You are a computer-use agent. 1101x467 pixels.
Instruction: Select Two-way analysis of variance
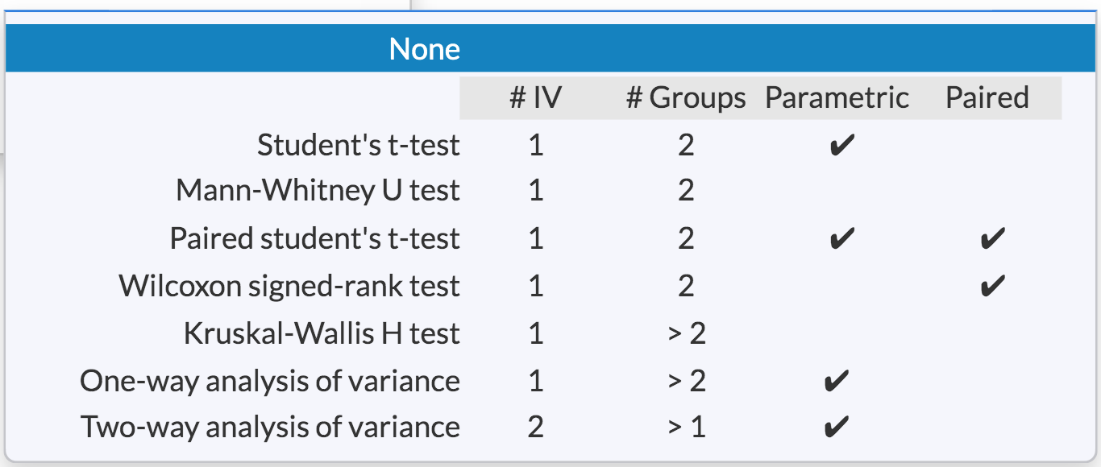(x=270, y=428)
